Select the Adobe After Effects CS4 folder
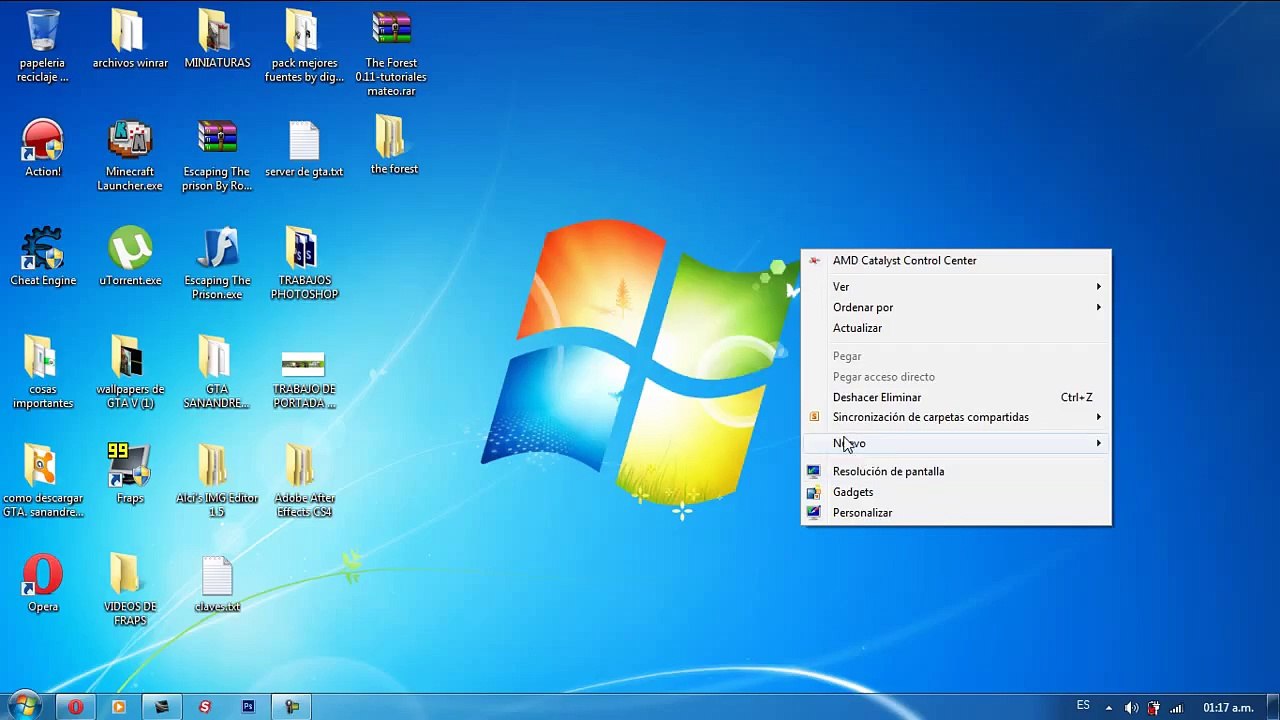 [x=304, y=482]
